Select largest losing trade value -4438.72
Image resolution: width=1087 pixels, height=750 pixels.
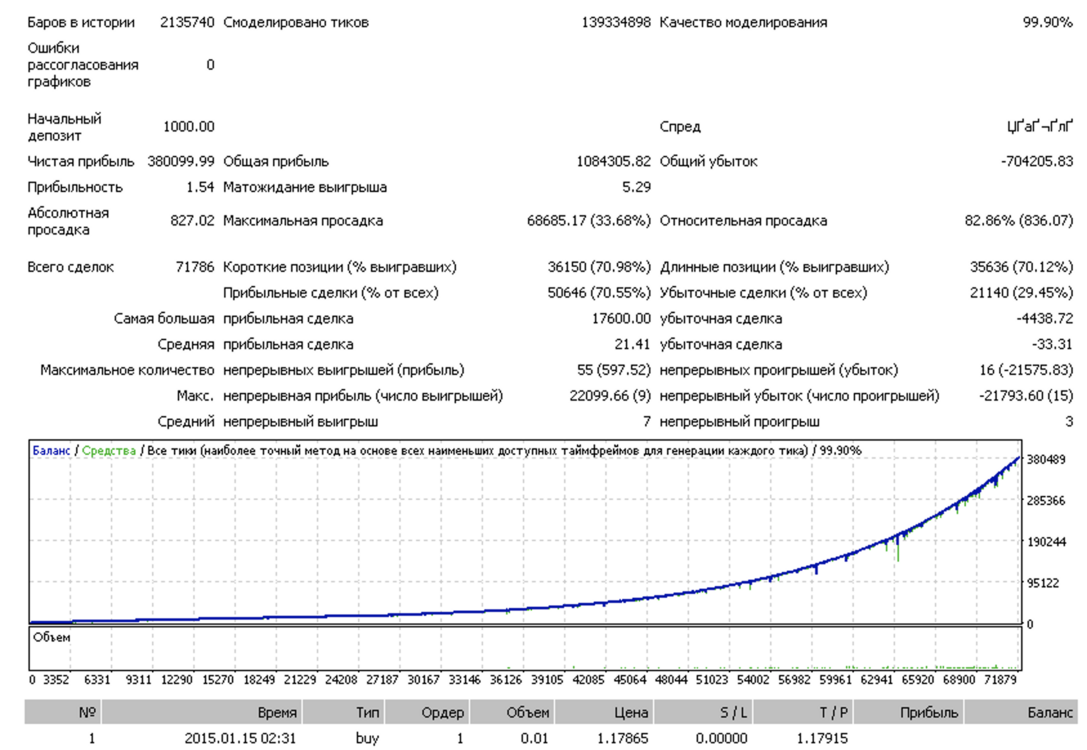pos(1044,319)
